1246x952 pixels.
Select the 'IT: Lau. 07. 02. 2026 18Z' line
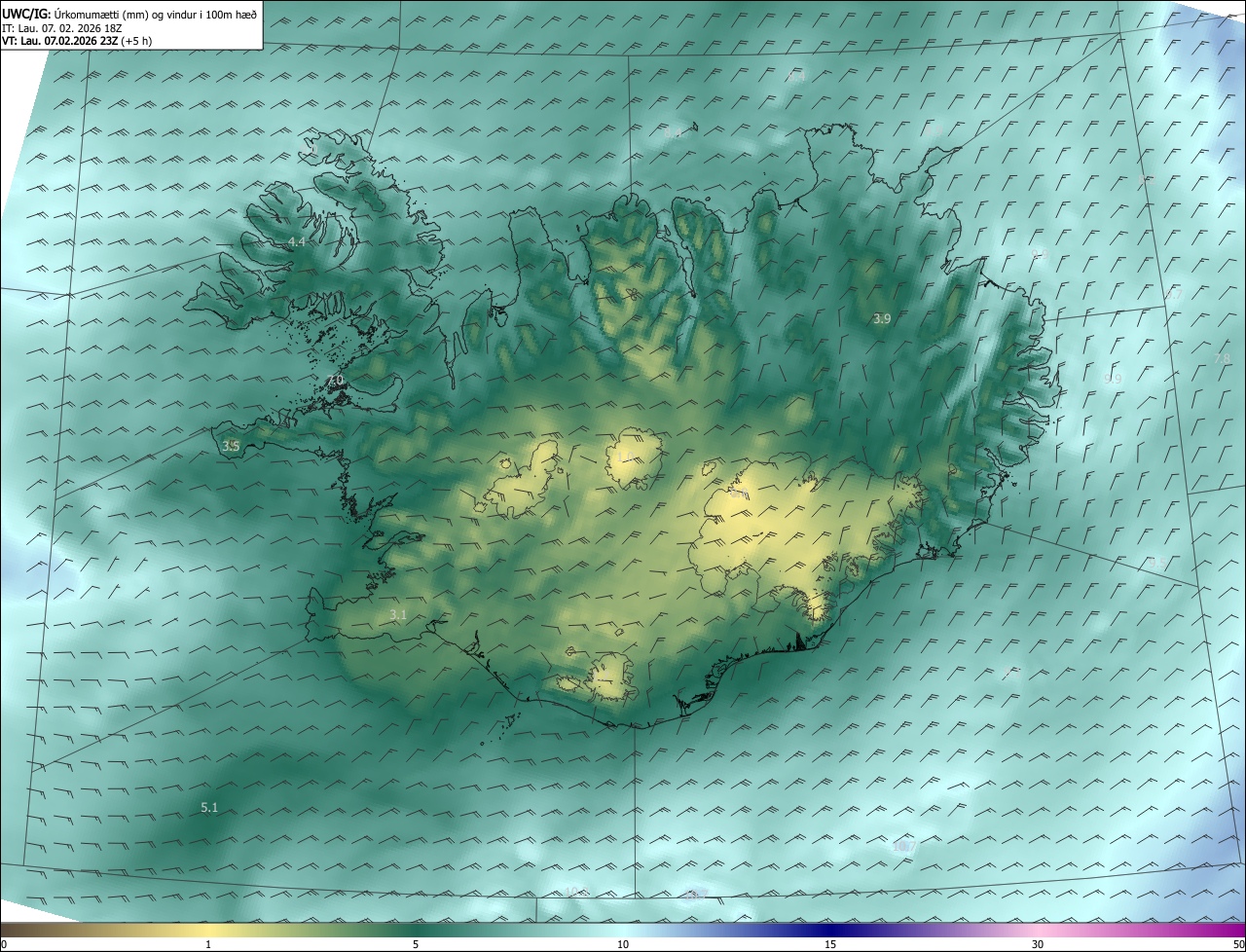click(61, 28)
